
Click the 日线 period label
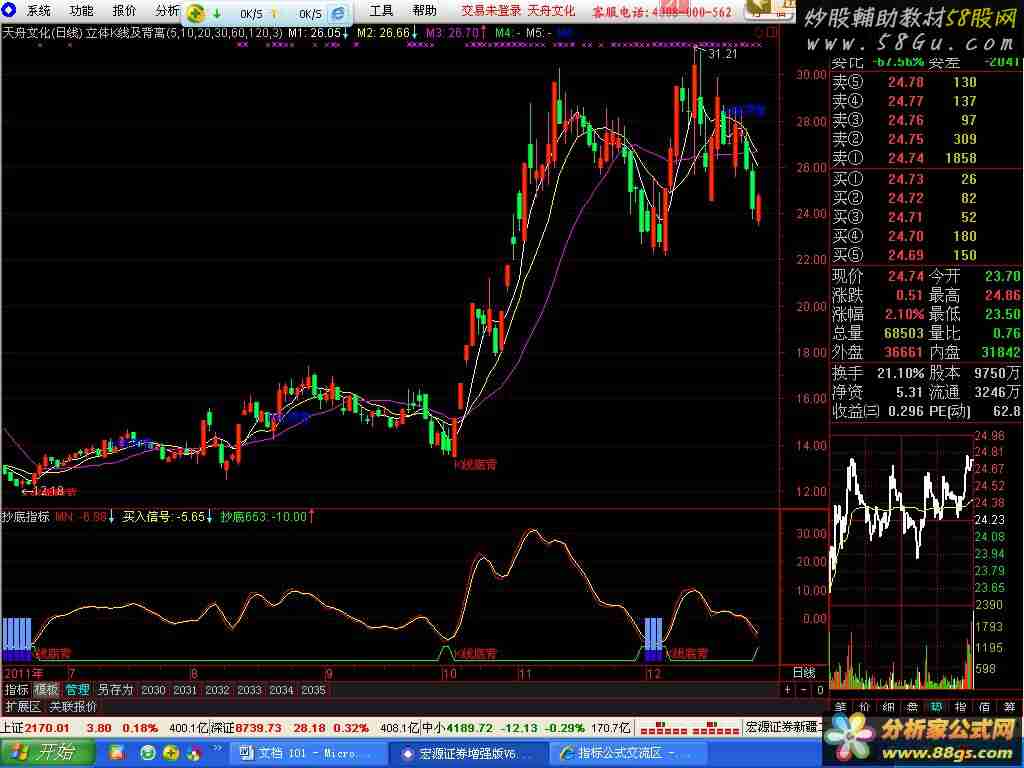tap(804, 673)
